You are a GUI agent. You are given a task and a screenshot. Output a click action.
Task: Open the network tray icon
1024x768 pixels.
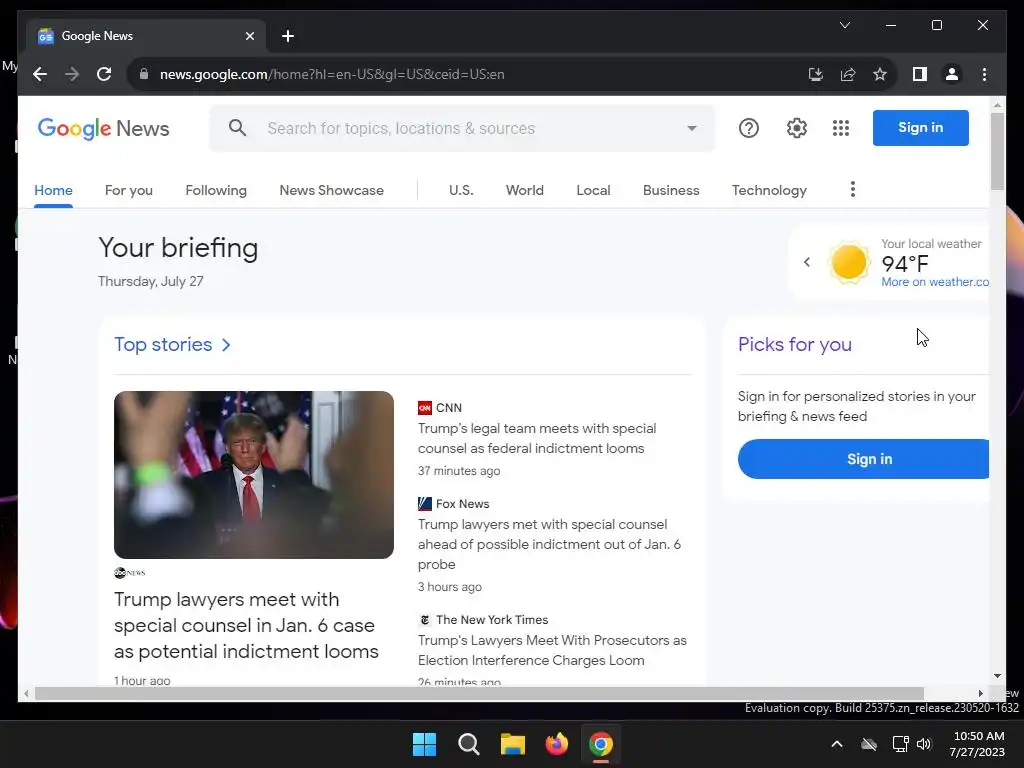pos(901,744)
